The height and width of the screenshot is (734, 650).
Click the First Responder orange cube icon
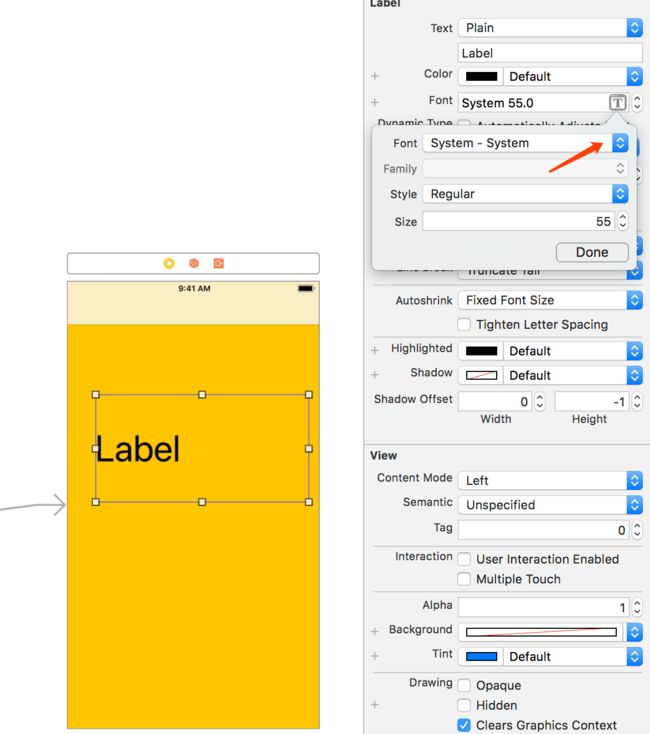click(194, 264)
